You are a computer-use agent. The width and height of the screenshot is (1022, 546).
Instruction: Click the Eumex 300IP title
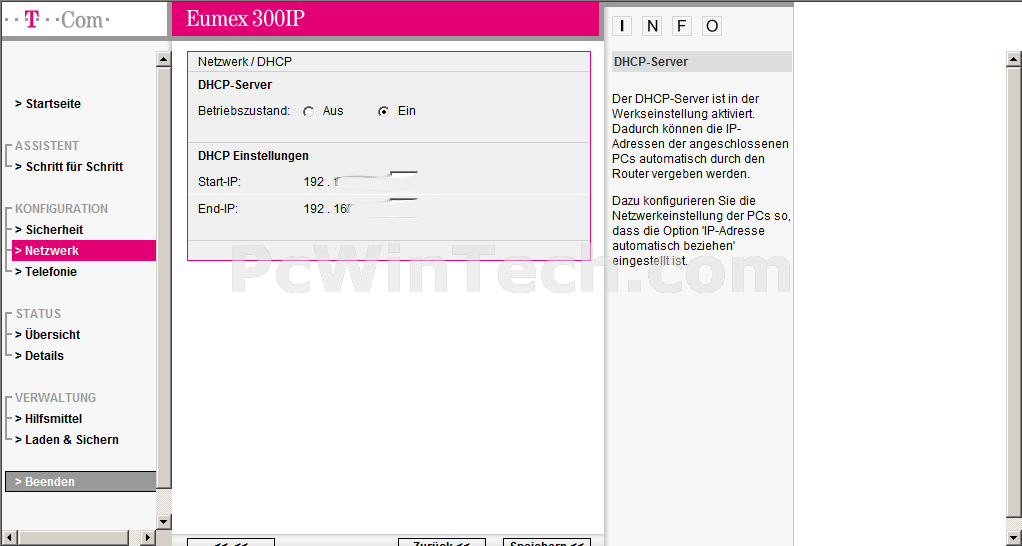click(245, 18)
